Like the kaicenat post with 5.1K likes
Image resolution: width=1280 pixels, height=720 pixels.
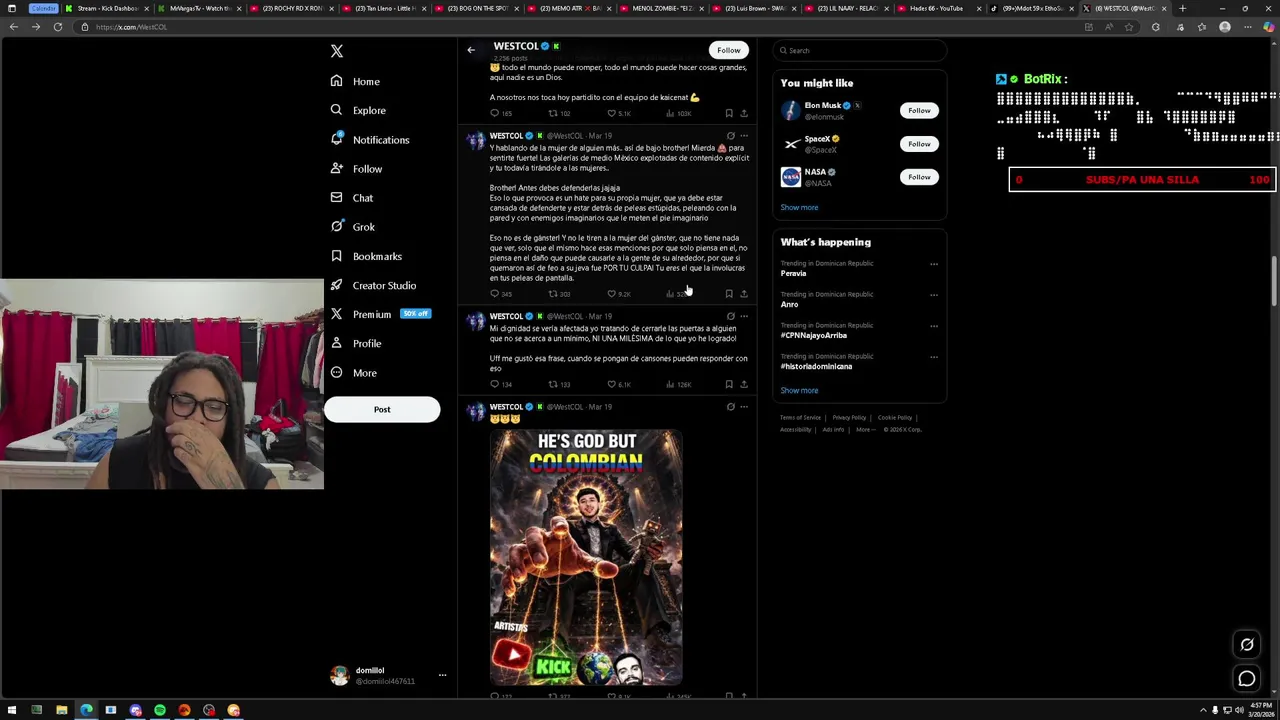pyautogui.click(x=619, y=113)
